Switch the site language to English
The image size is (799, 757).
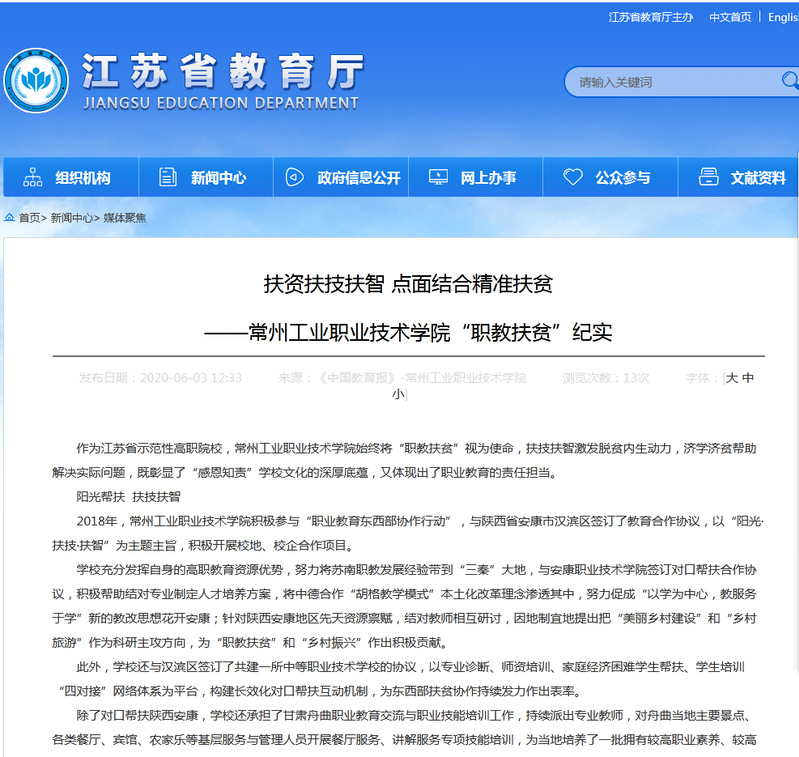coord(783,18)
